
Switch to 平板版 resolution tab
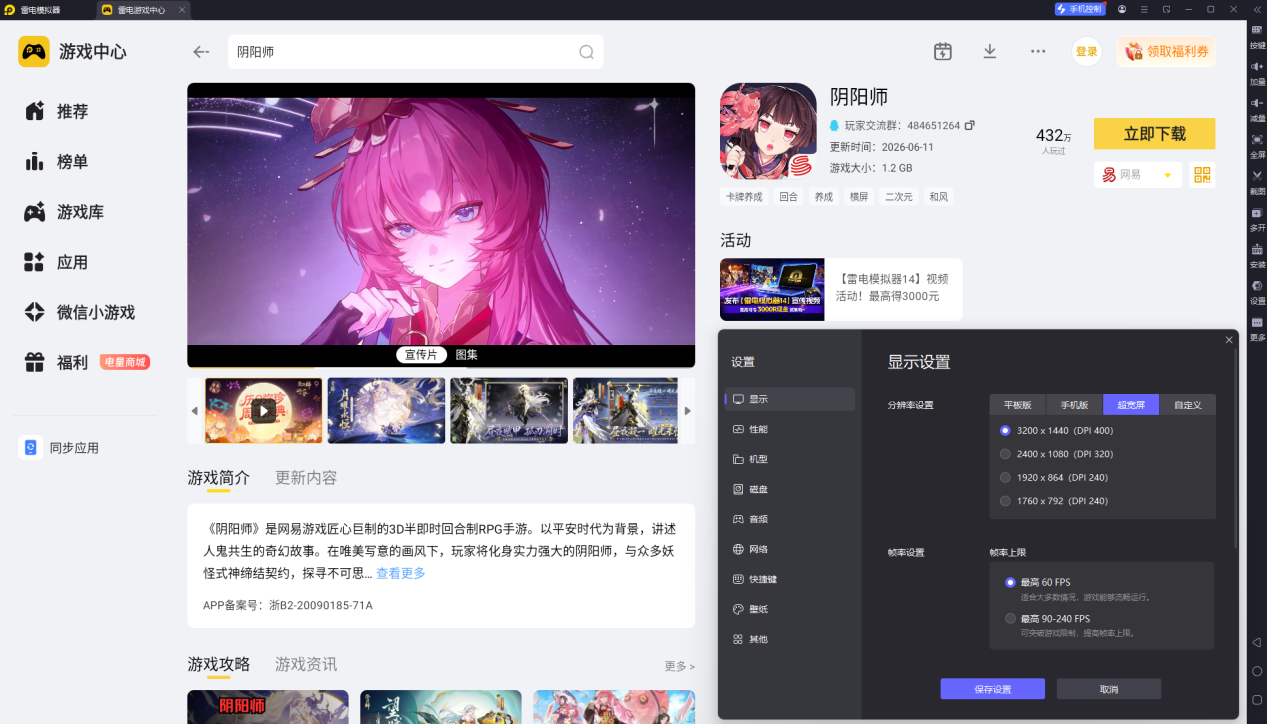tap(1018, 405)
